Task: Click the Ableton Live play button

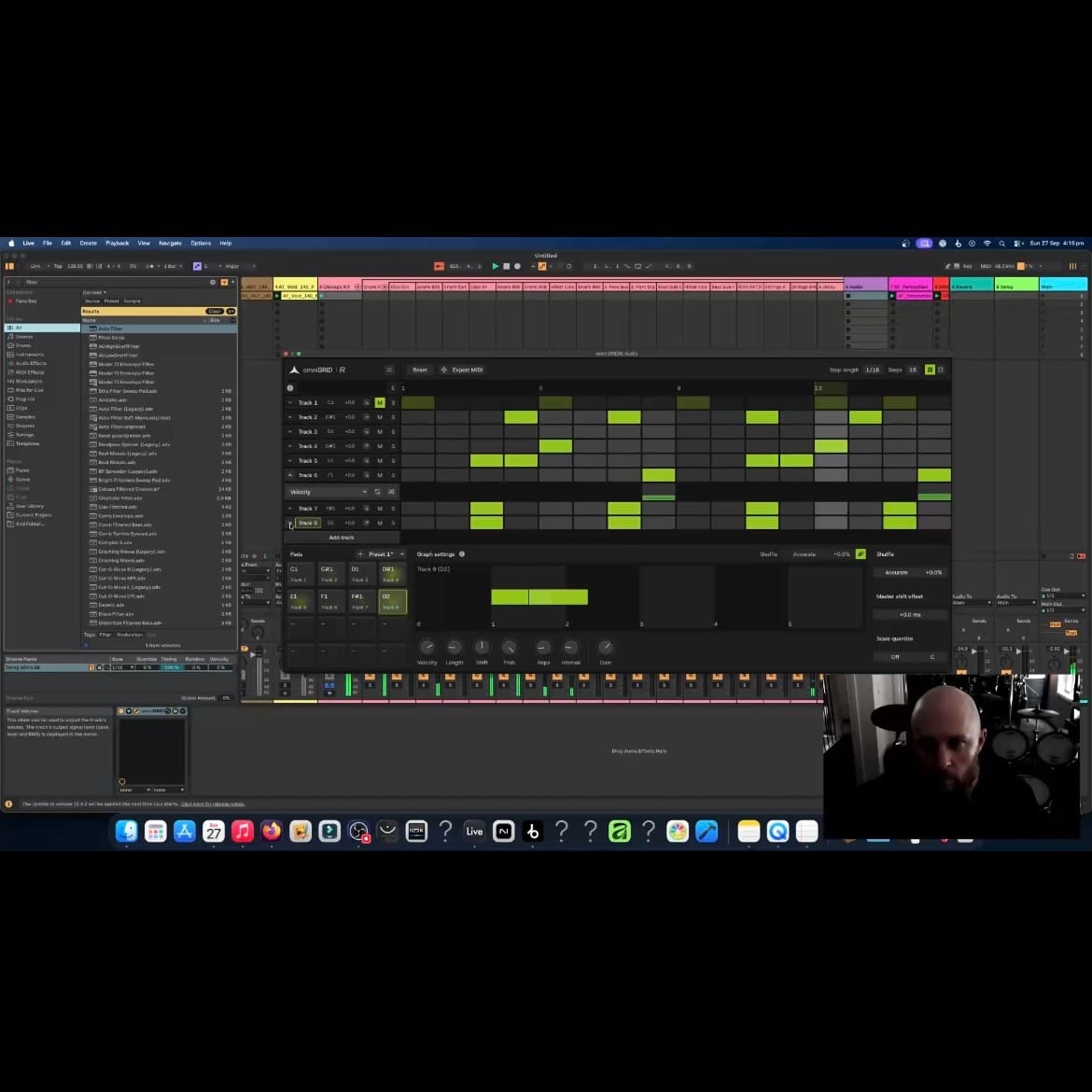Action: pos(496,266)
